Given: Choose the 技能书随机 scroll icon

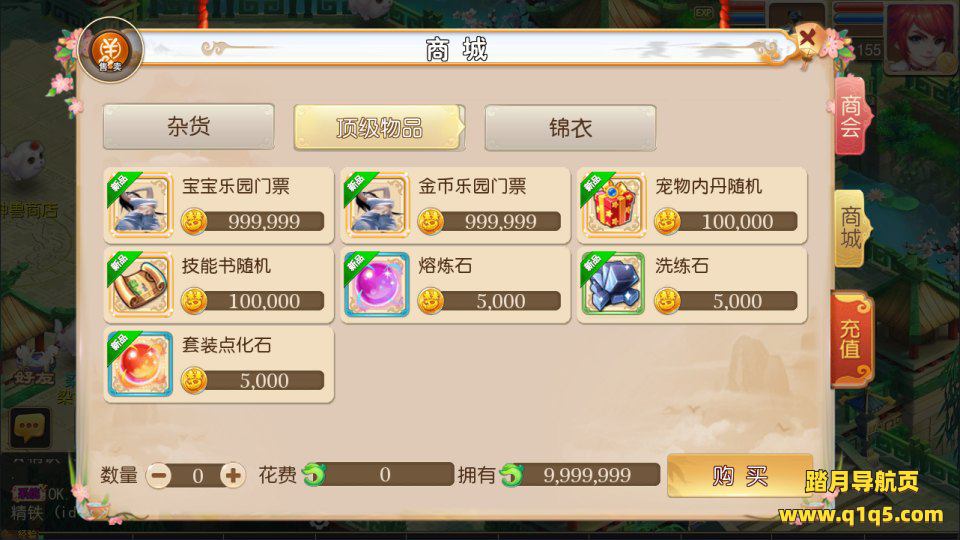Looking at the screenshot, I should point(140,285).
